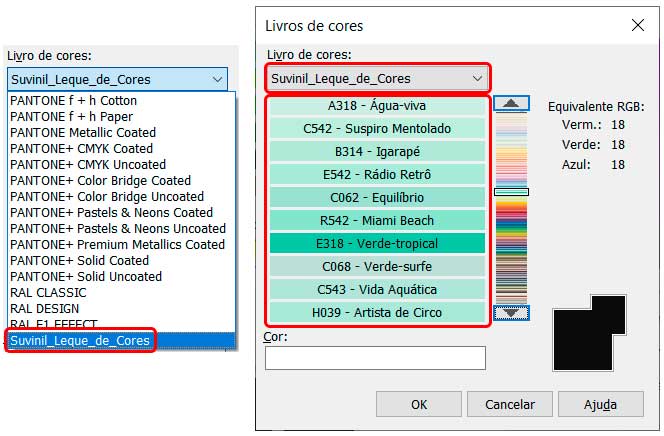664x436 pixels.
Task: Pick color C543 - Vida Aquática
Action: (x=377, y=290)
